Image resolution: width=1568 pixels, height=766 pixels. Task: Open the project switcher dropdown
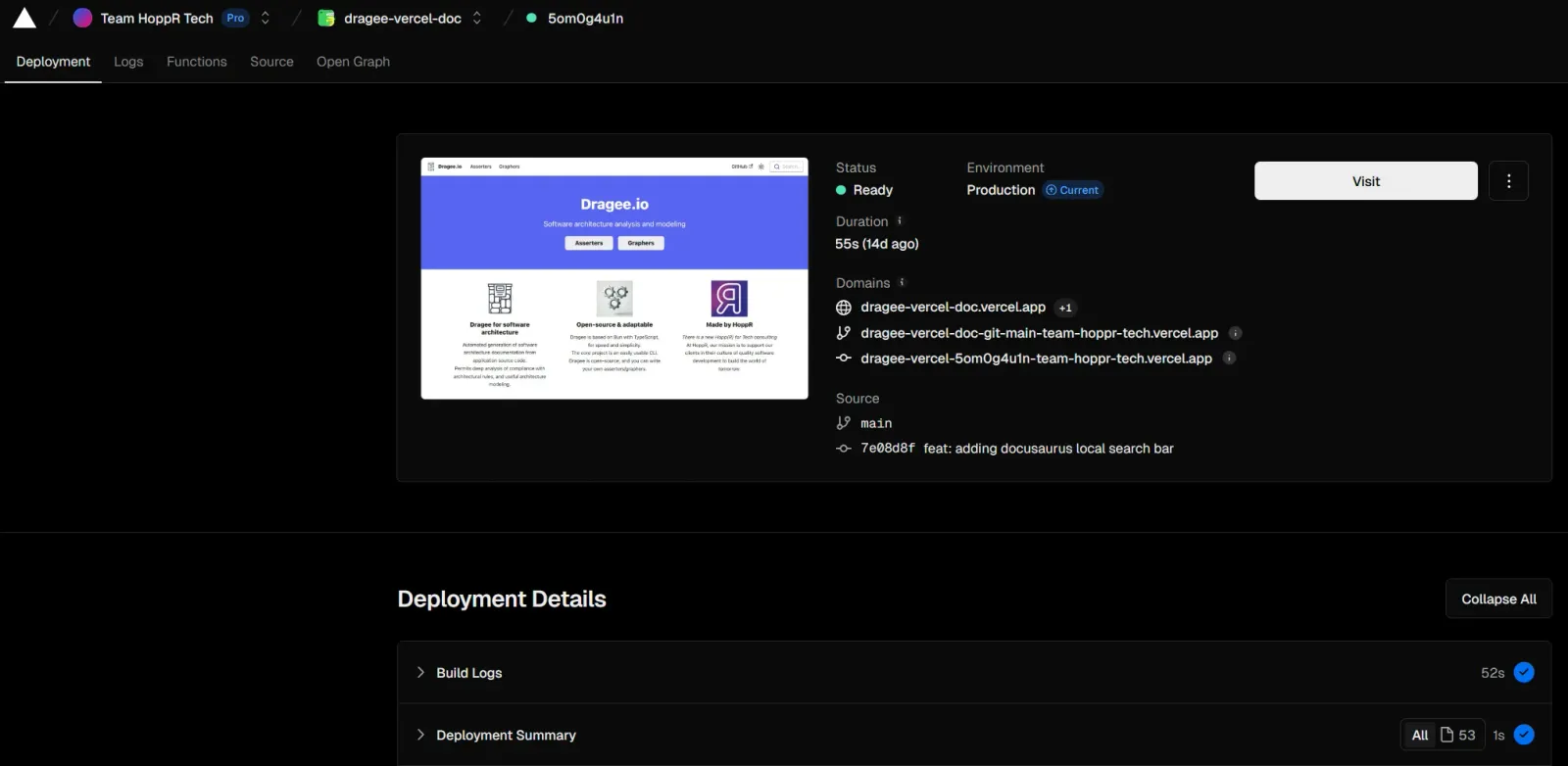[x=477, y=19]
